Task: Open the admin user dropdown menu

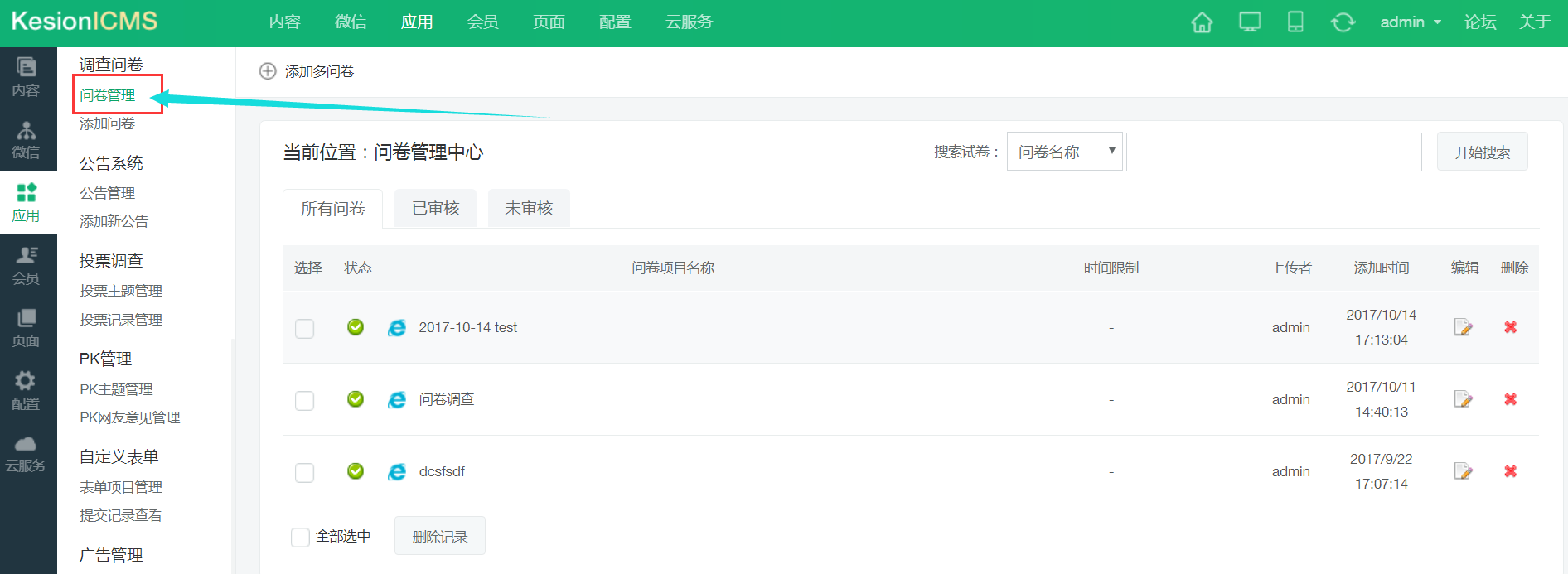Action: click(x=1410, y=22)
